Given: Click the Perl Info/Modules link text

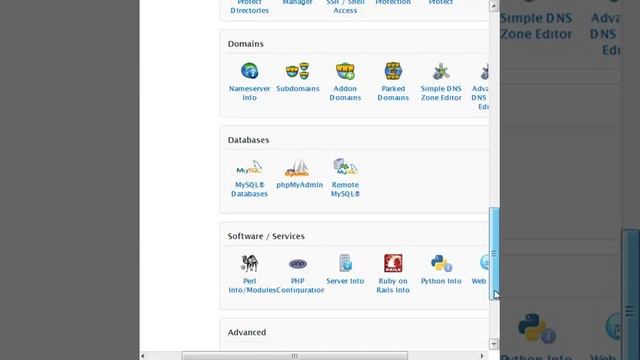Looking at the screenshot, I should (252, 285).
